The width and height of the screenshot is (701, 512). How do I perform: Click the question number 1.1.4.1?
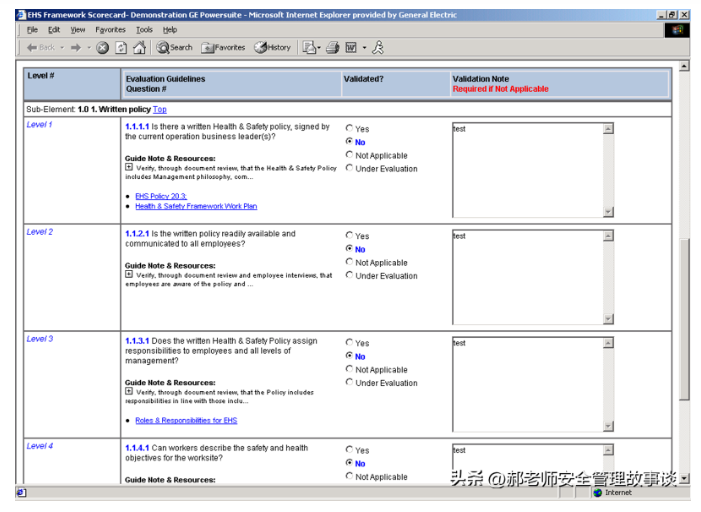coord(137,448)
